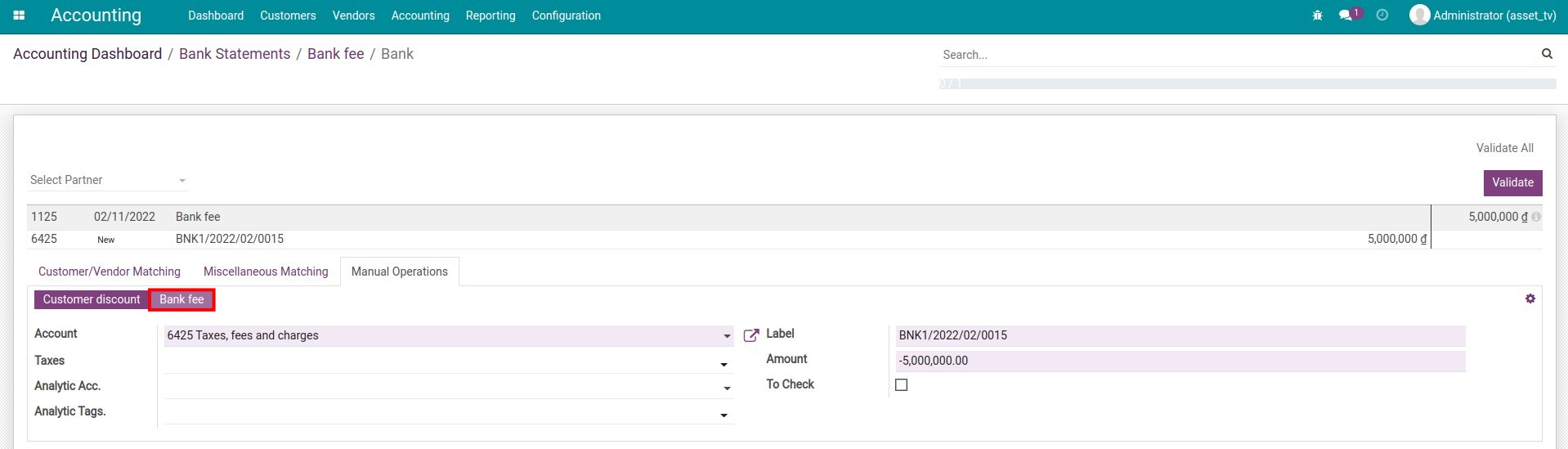This screenshot has height=449, width=1568.
Task: Click info icon next to 5,000,000 amount
Action: [1536, 218]
